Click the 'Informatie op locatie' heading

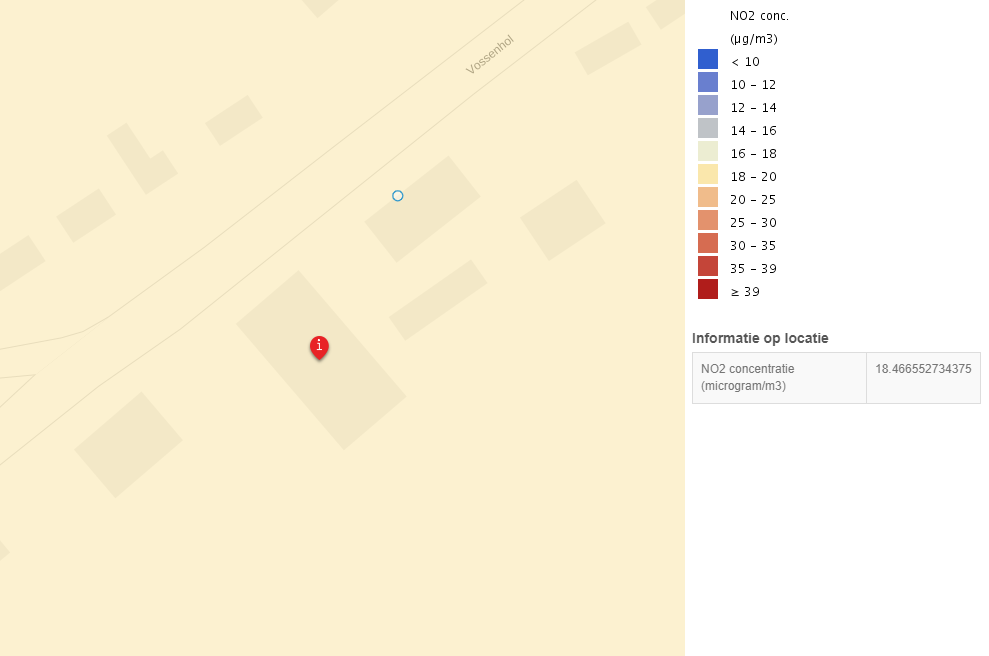point(760,338)
